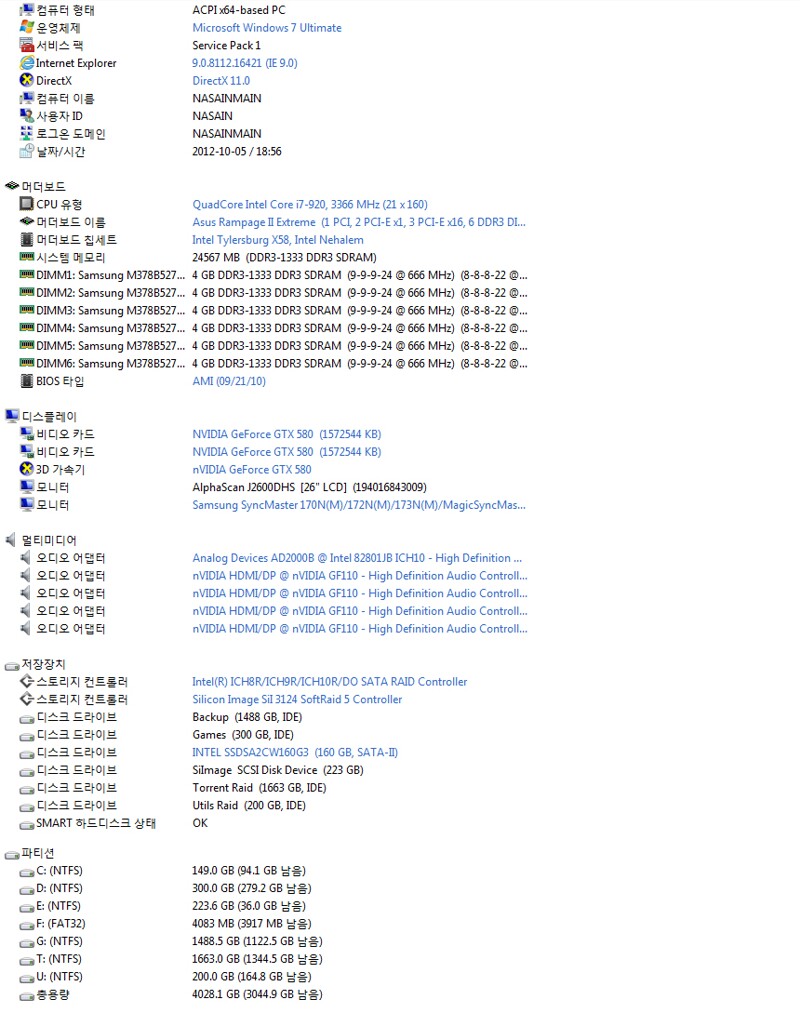
Task: Select the 3D 가속기 icon
Action: pyautogui.click(x=26, y=469)
